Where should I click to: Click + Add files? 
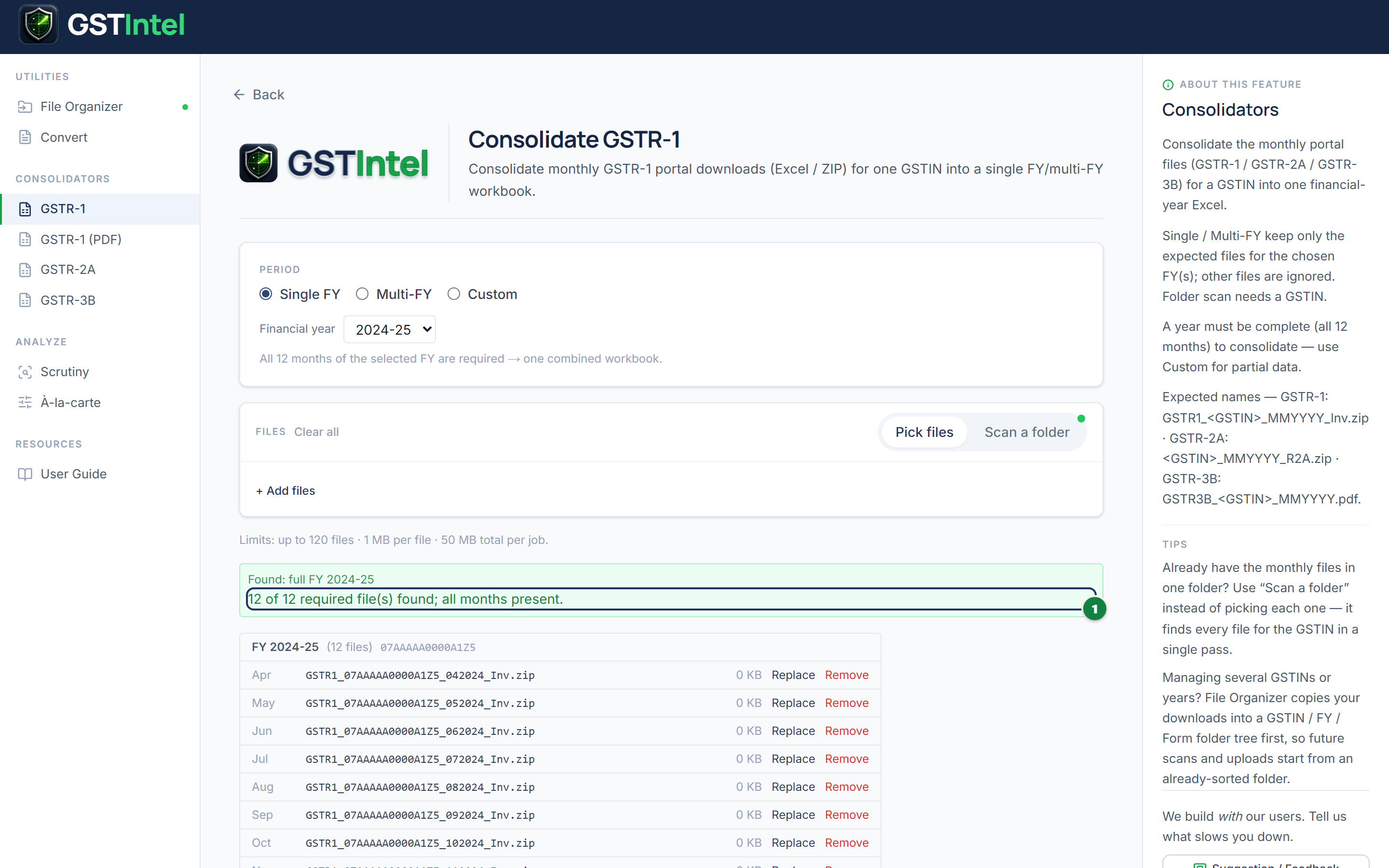[x=285, y=491]
